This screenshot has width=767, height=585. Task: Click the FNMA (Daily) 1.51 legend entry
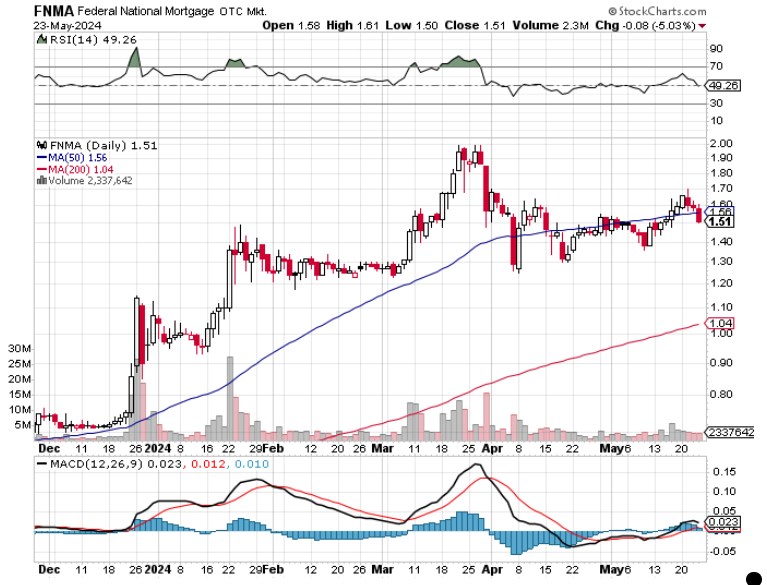[x=103, y=145]
